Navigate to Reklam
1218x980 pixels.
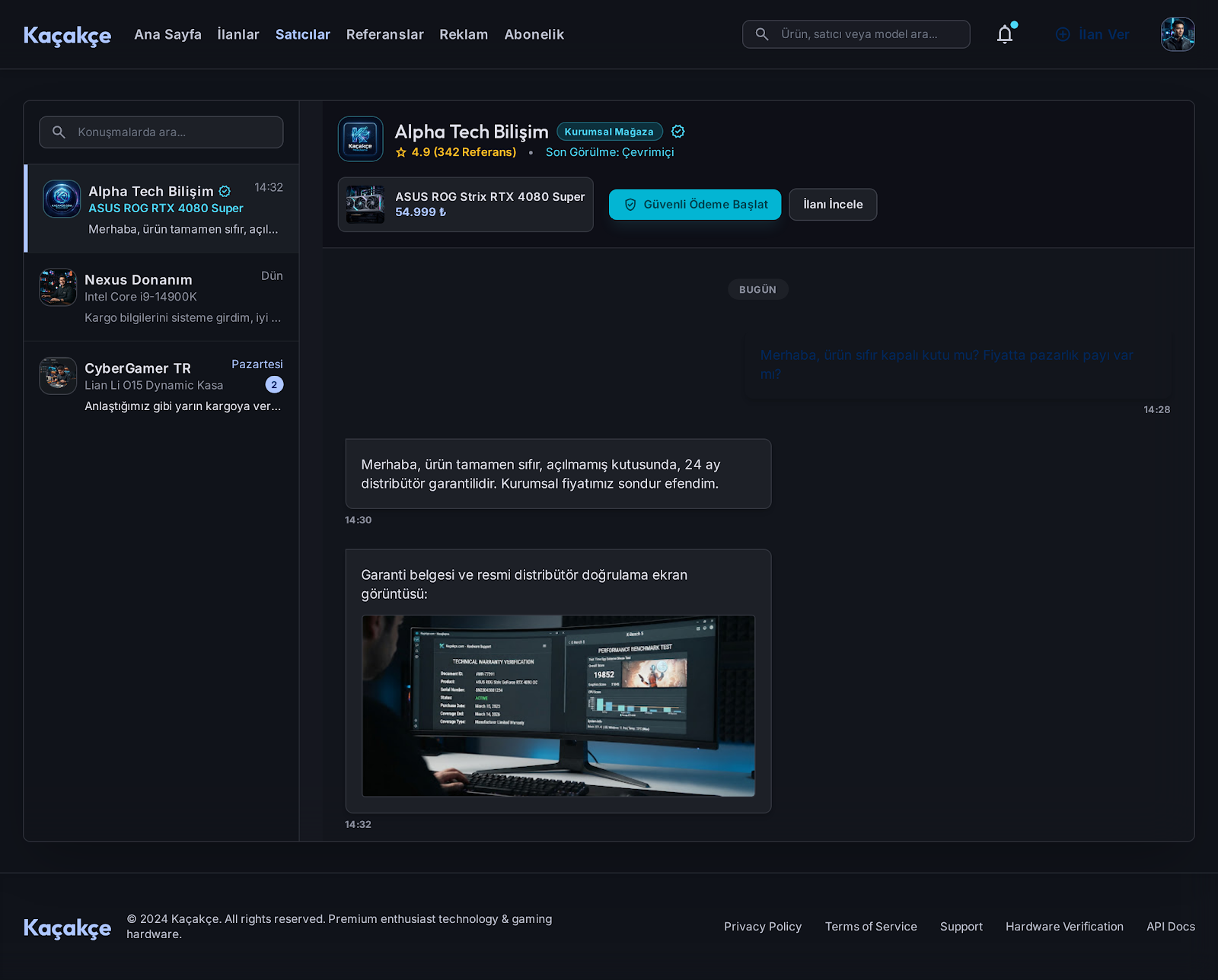(464, 34)
